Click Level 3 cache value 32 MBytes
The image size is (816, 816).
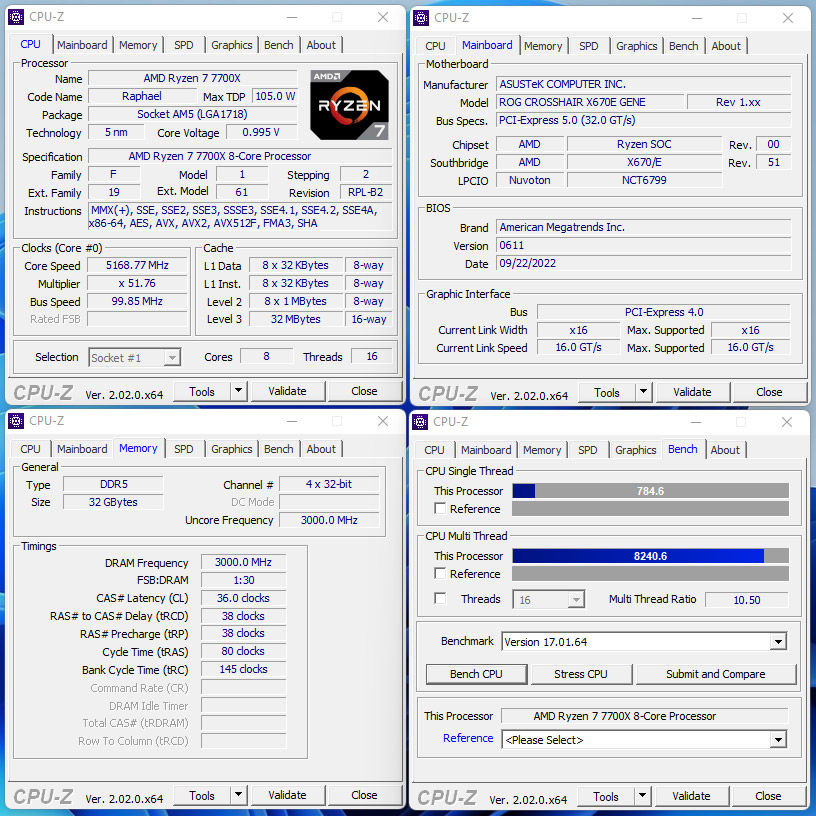tap(296, 319)
